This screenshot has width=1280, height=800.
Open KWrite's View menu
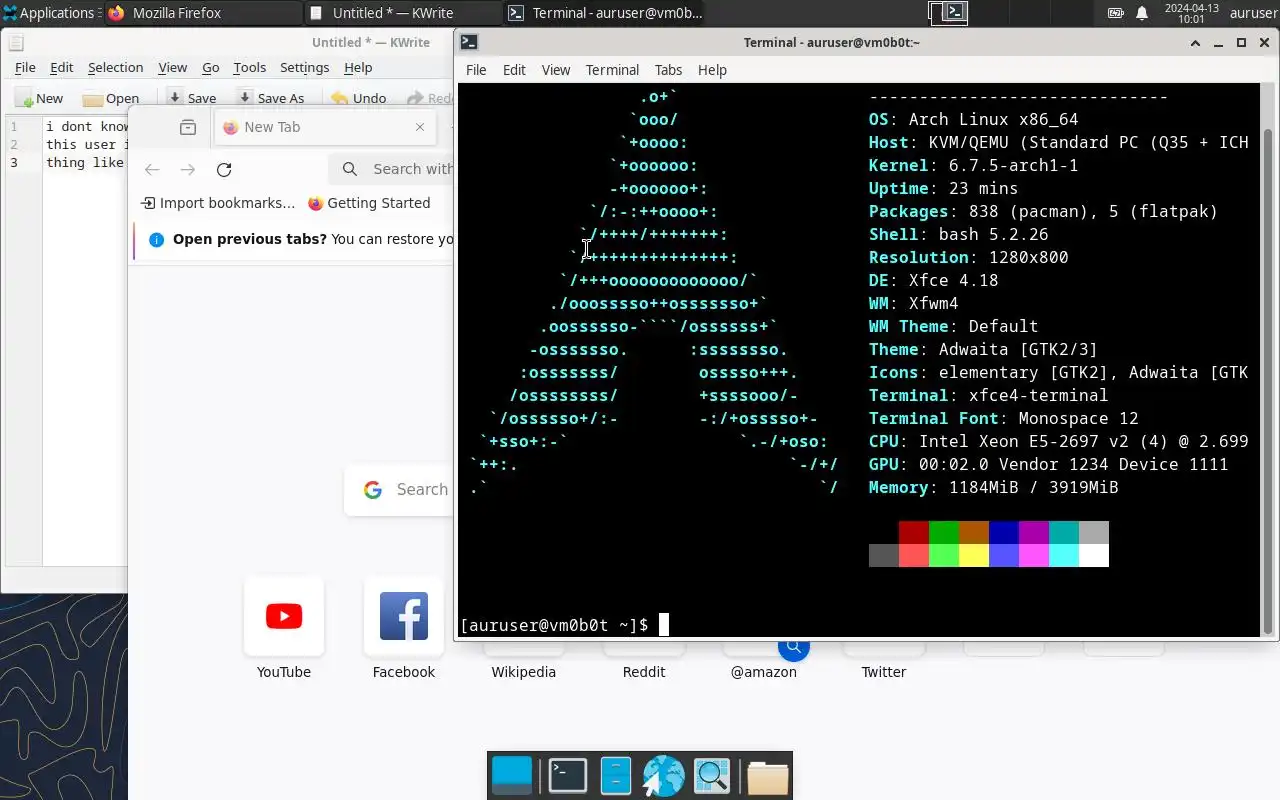172,67
